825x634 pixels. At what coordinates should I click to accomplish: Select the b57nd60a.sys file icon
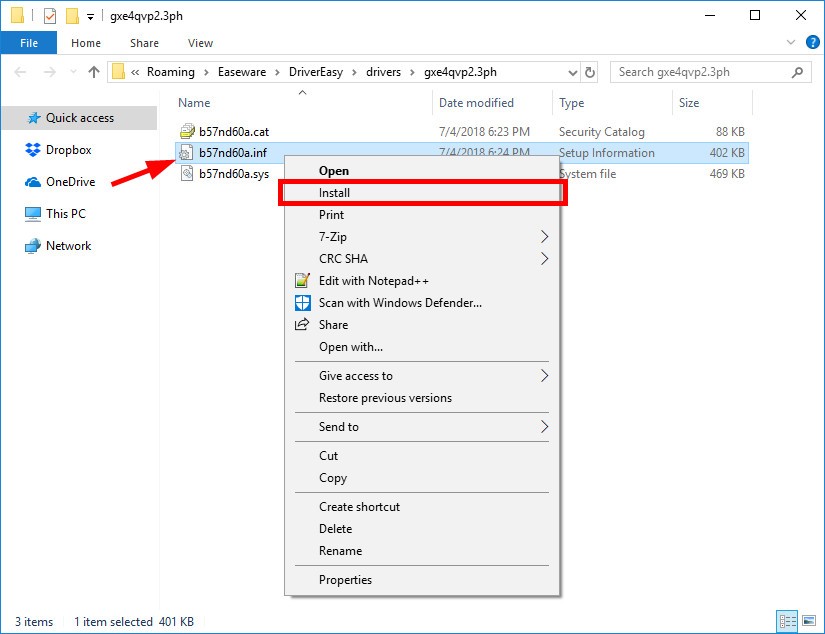(x=186, y=173)
